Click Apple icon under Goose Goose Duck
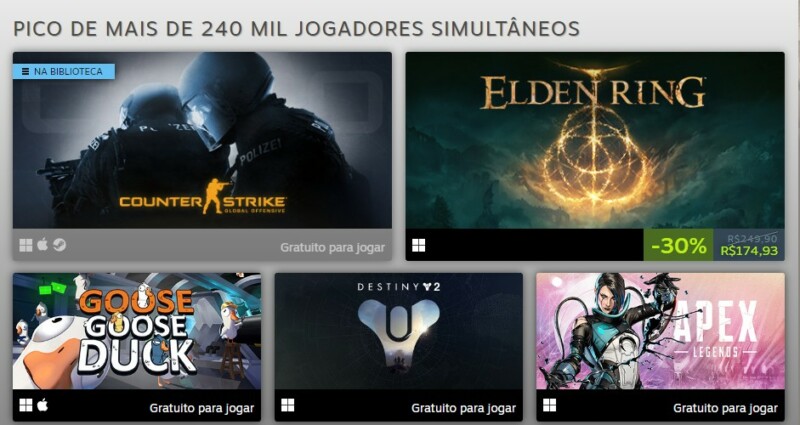The height and width of the screenshot is (425, 800). coord(43,405)
